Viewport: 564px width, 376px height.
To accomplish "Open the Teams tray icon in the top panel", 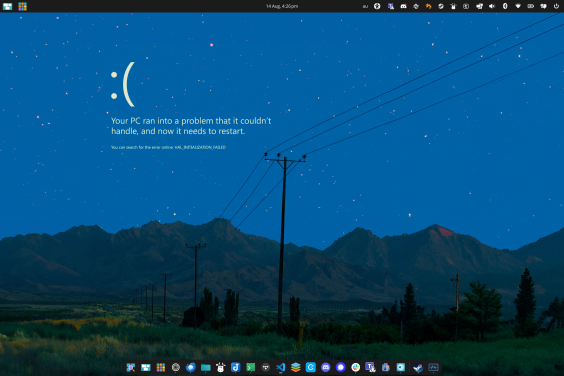I will pos(391,6).
